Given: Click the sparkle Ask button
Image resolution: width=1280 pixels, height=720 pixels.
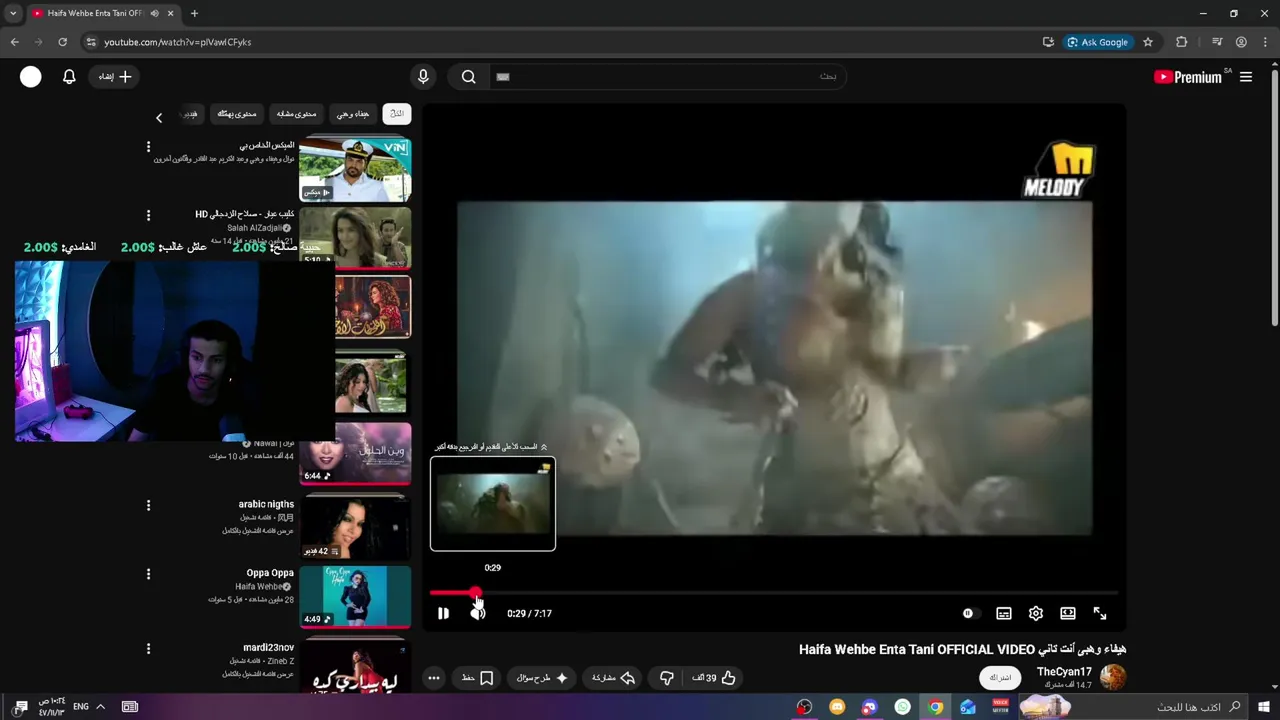Looking at the screenshot, I should click(542, 677).
